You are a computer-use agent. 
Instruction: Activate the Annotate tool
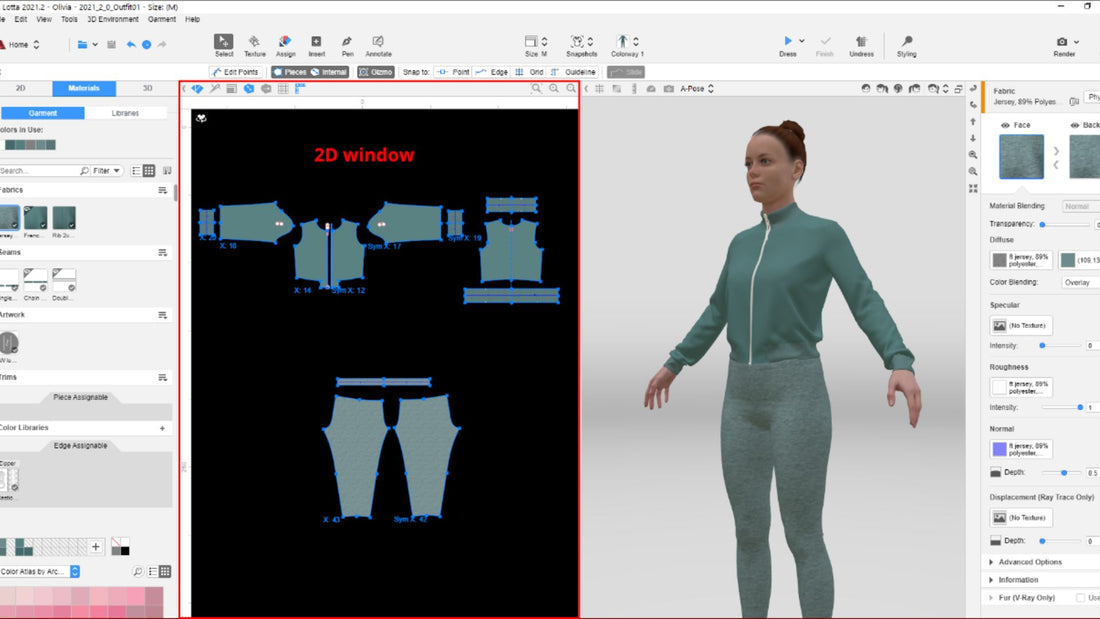tap(378, 42)
